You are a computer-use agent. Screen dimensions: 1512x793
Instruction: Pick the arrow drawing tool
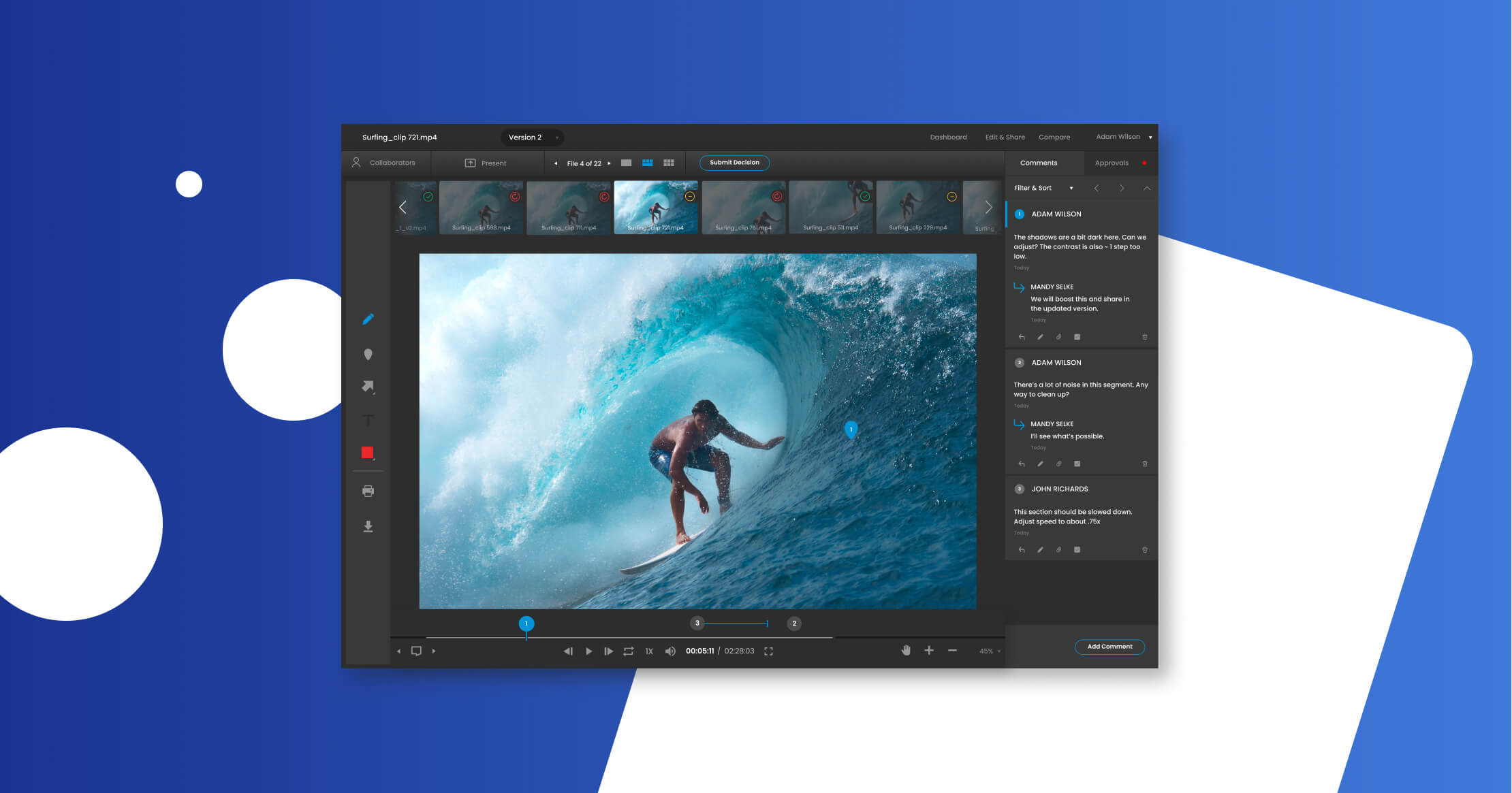click(x=368, y=387)
